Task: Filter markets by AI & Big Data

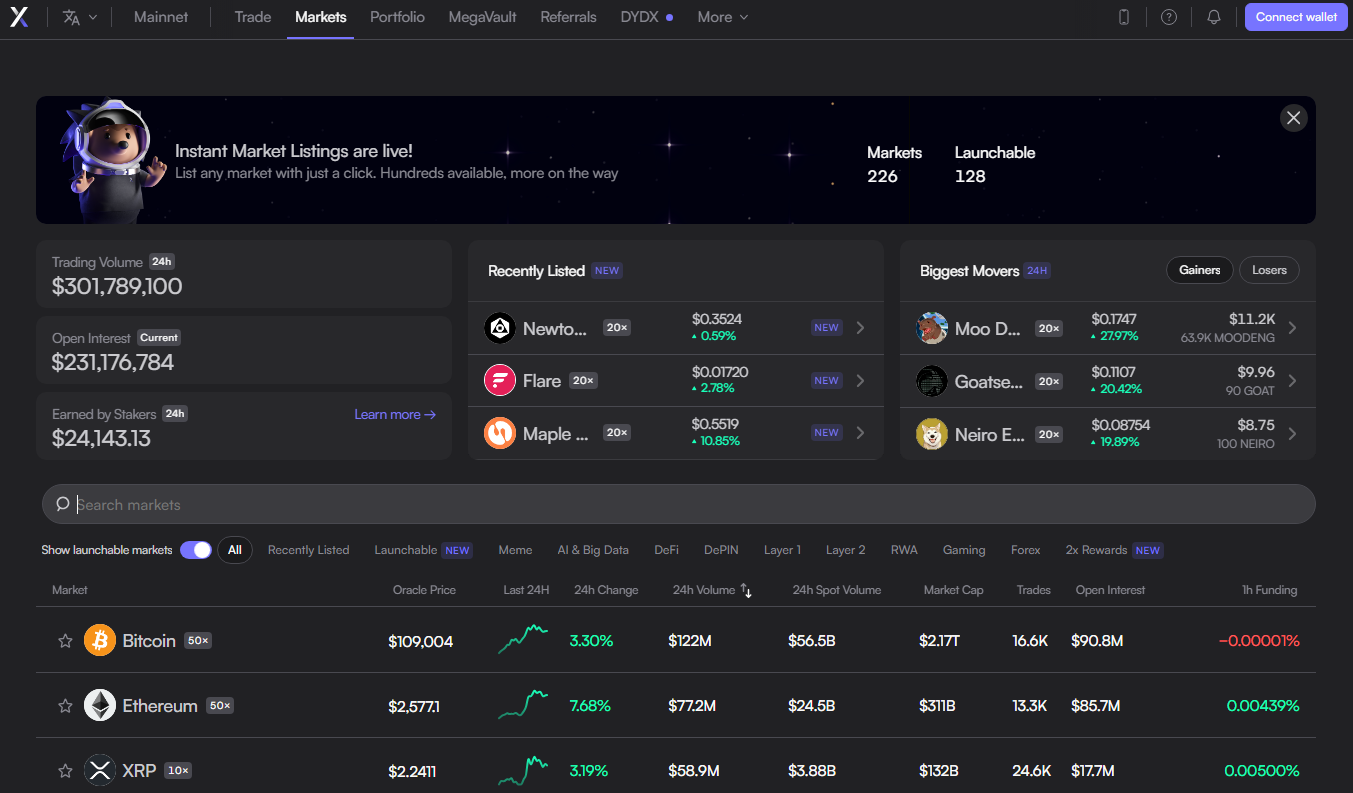Action: (593, 550)
